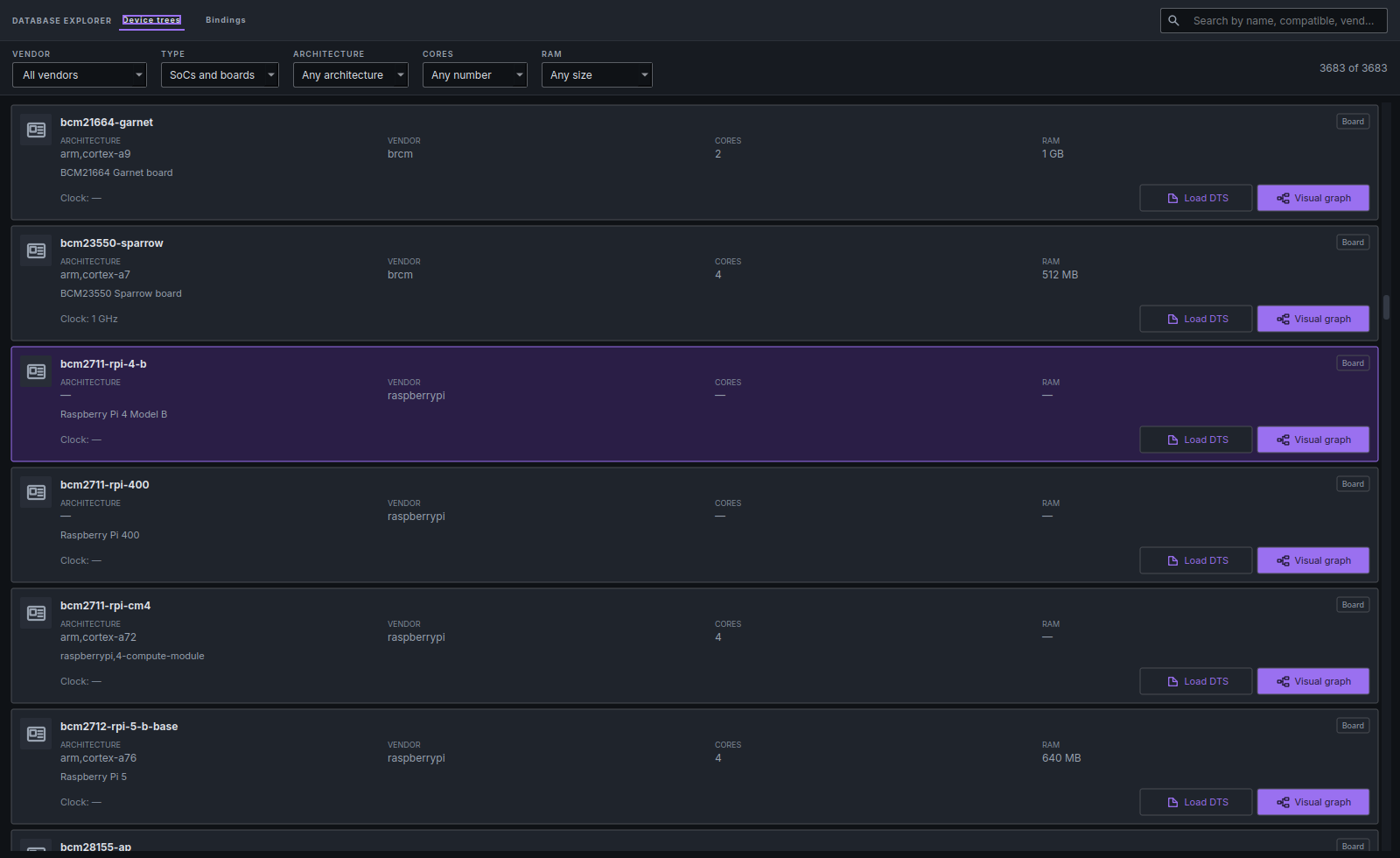
Task: Load DTS for bcm23550-sparrow
Action: pyautogui.click(x=1195, y=319)
